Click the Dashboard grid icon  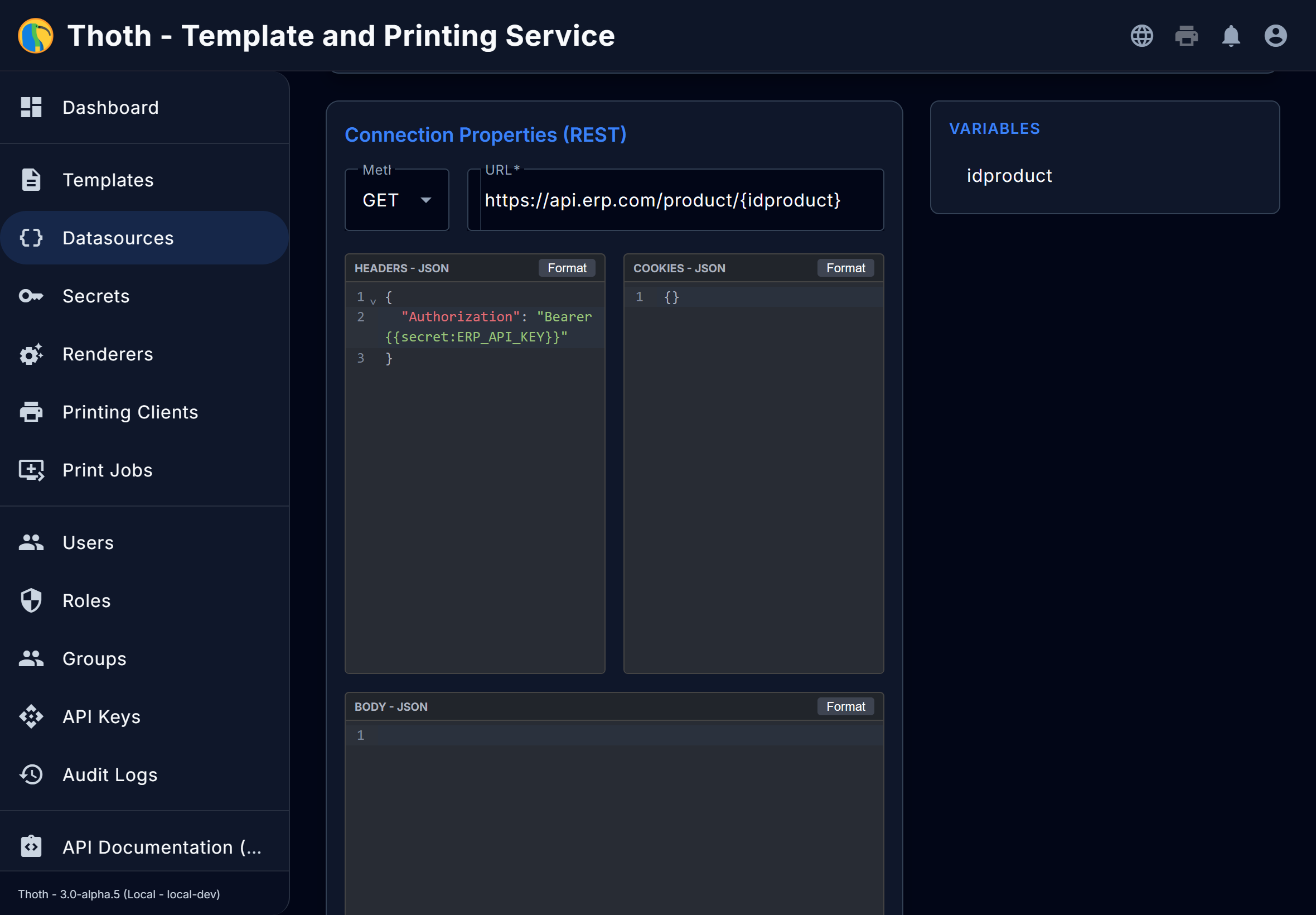coord(31,107)
